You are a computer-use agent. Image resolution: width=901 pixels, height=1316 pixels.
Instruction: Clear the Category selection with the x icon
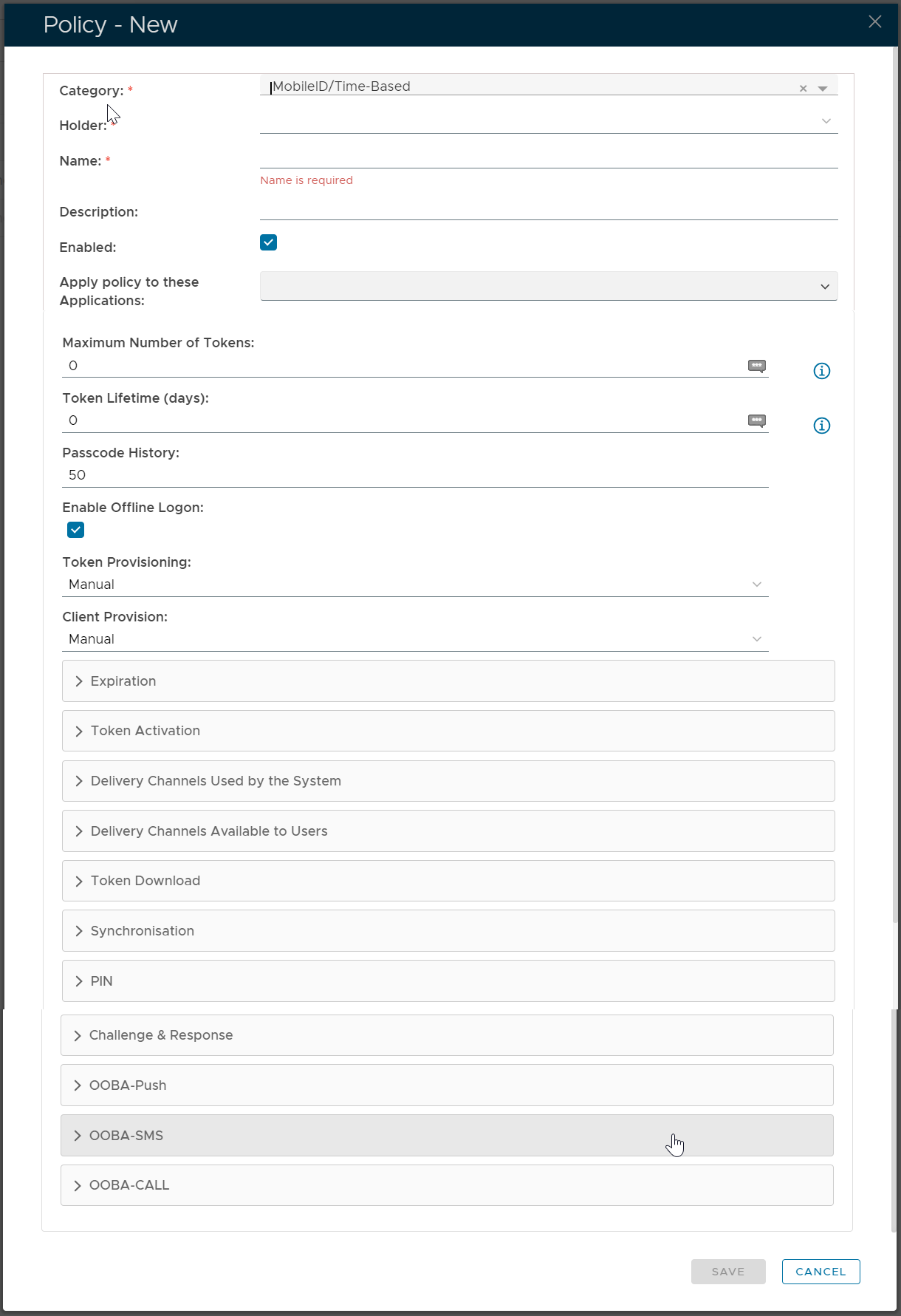pyautogui.click(x=803, y=89)
